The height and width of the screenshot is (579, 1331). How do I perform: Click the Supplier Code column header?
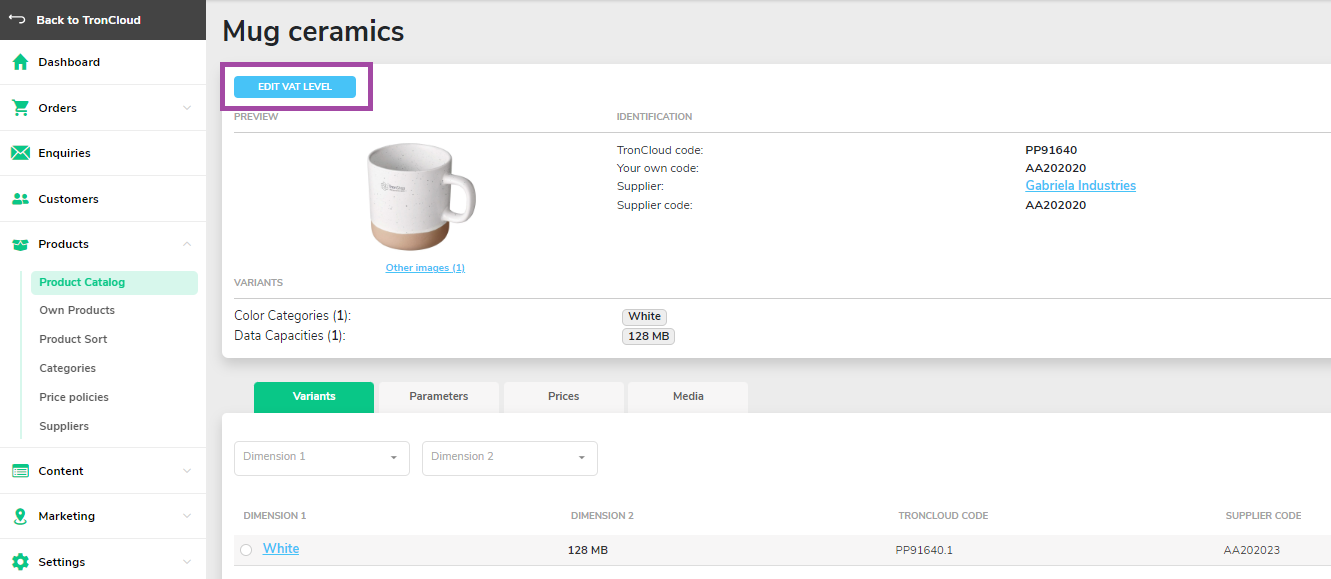1264,516
